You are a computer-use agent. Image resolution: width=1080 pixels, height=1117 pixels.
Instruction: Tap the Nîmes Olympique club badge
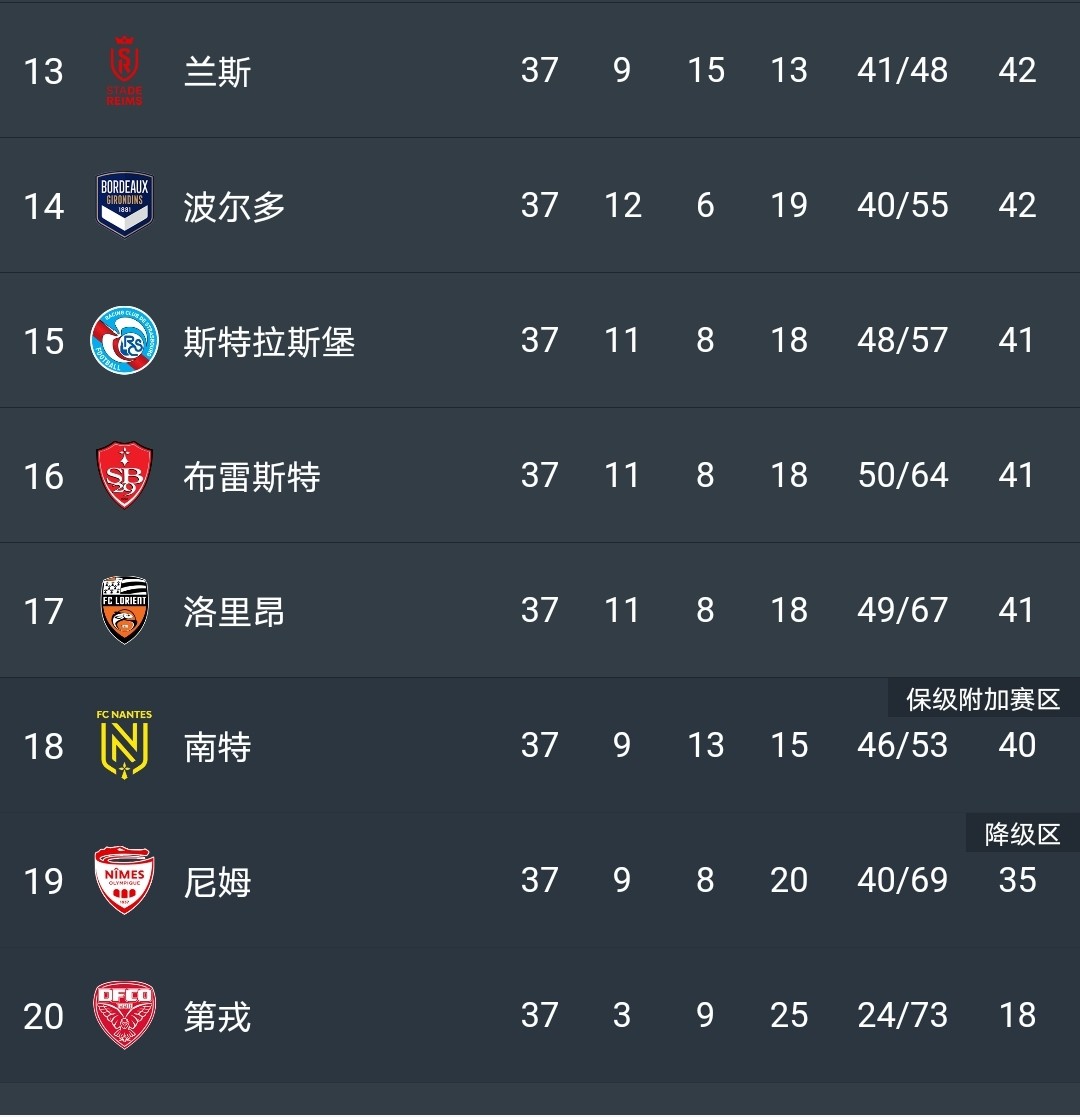pos(125,880)
